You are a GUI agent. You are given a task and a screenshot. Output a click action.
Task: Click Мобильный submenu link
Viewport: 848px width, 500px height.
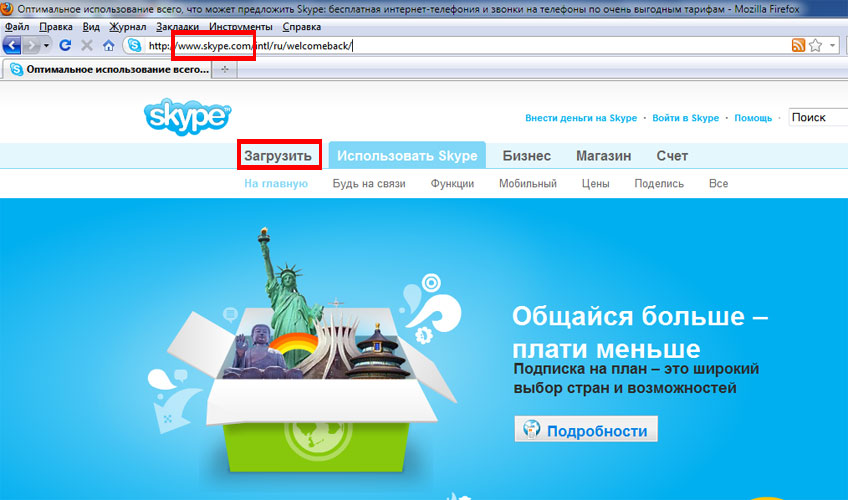coord(528,183)
